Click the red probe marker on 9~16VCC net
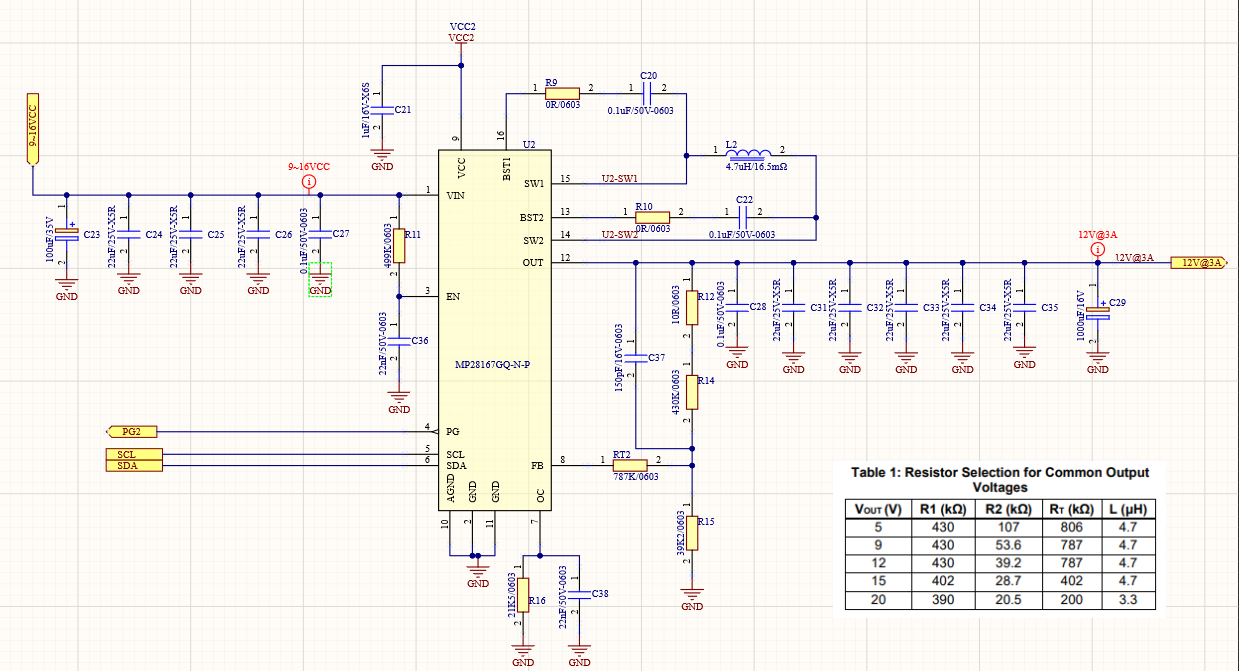 pos(309,181)
